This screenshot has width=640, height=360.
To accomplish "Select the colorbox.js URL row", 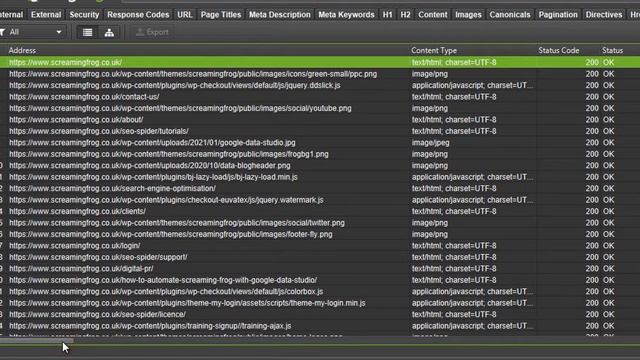I will (x=320, y=291).
